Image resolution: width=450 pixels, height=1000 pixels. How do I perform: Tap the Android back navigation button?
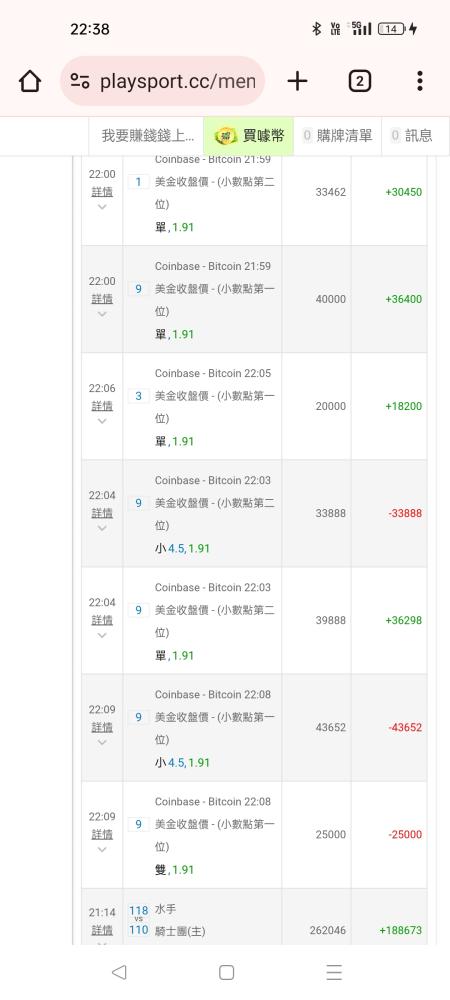(119, 972)
